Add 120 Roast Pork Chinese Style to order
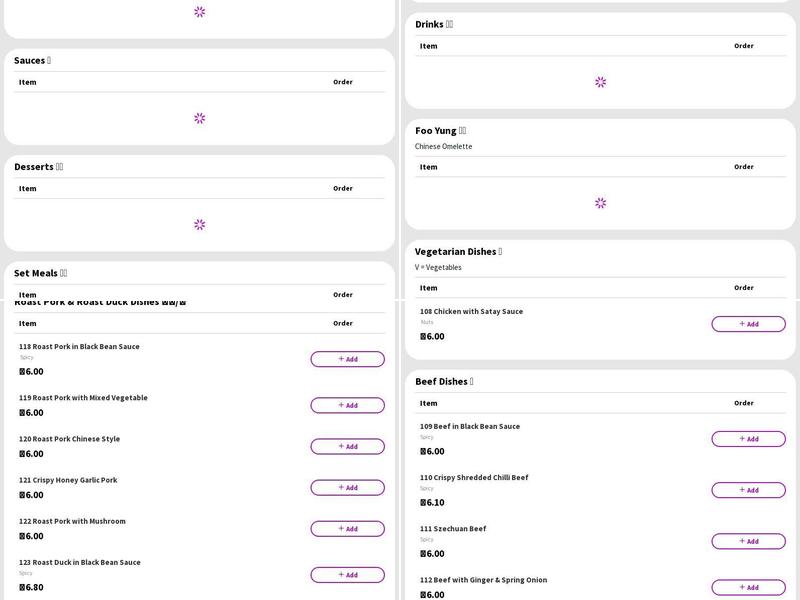Viewport: 800px width, 600px height. [x=347, y=447]
